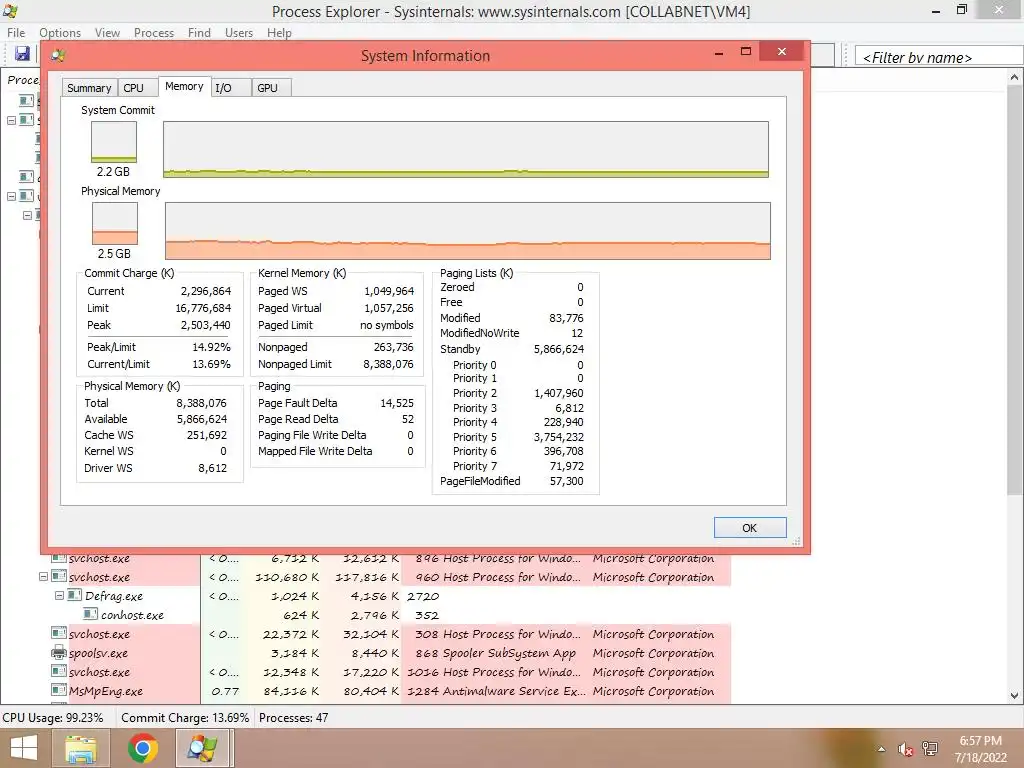Click the CPU Usage 99.23% status text
1024x768 pixels.
[53, 717]
